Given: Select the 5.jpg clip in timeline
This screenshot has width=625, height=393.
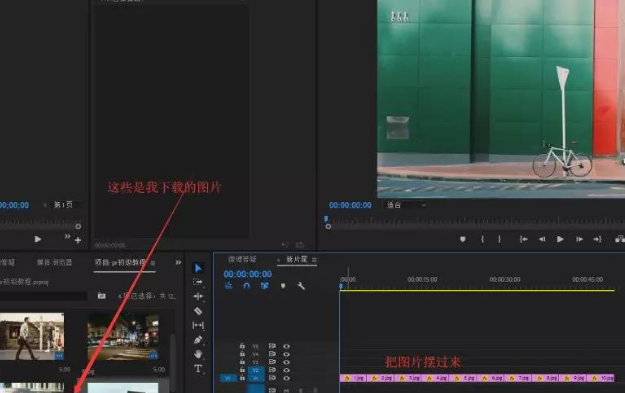Looking at the screenshot, I should pyautogui.click(x=463, y=378).
